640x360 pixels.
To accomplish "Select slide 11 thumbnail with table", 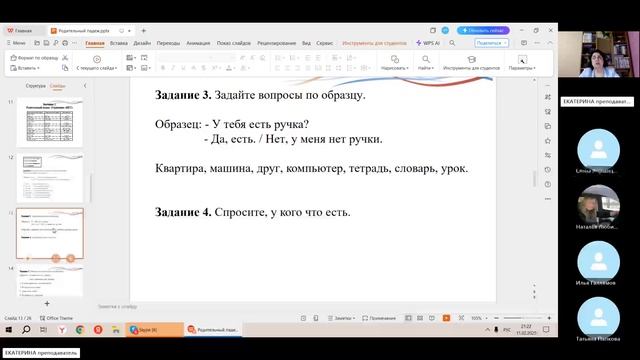I will click(x=49, y=122).
